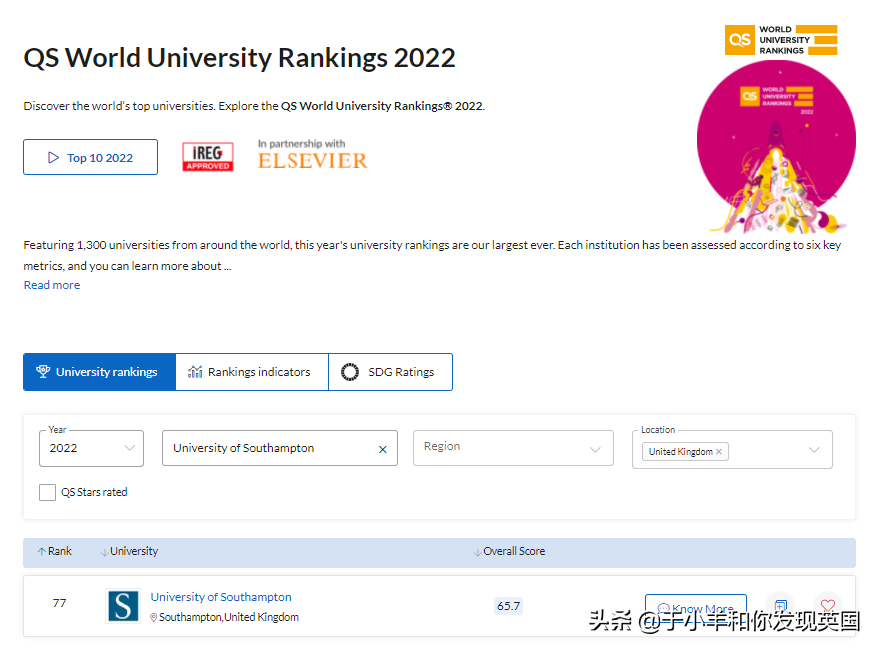Image resolution: width=880 pixels, height=651 pixels.
Task: Sort table by Overall Score
Action: pyautogui.click(x=513, y=551)
